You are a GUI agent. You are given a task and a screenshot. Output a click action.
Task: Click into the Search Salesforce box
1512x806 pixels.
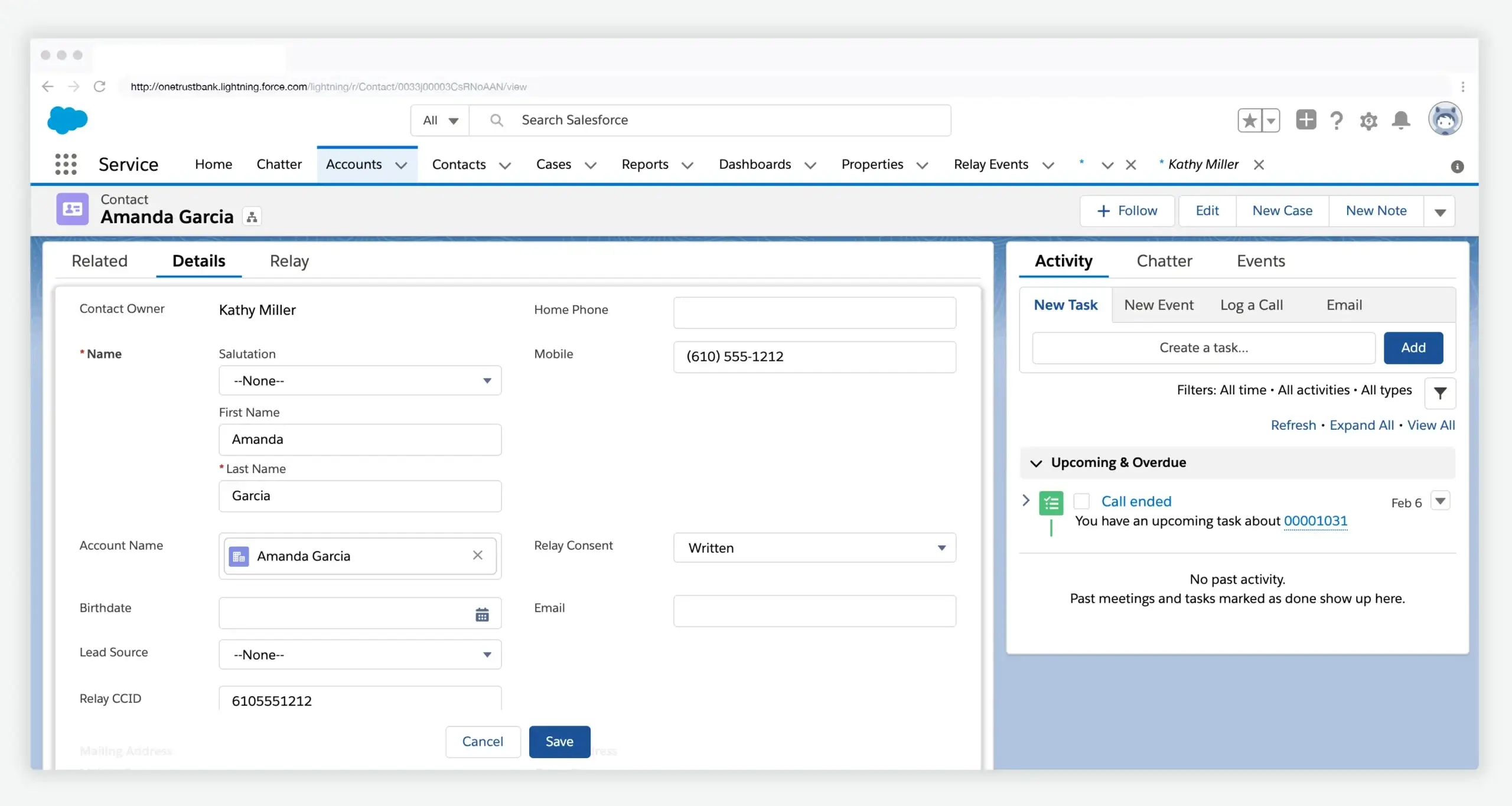pos(710,120)
